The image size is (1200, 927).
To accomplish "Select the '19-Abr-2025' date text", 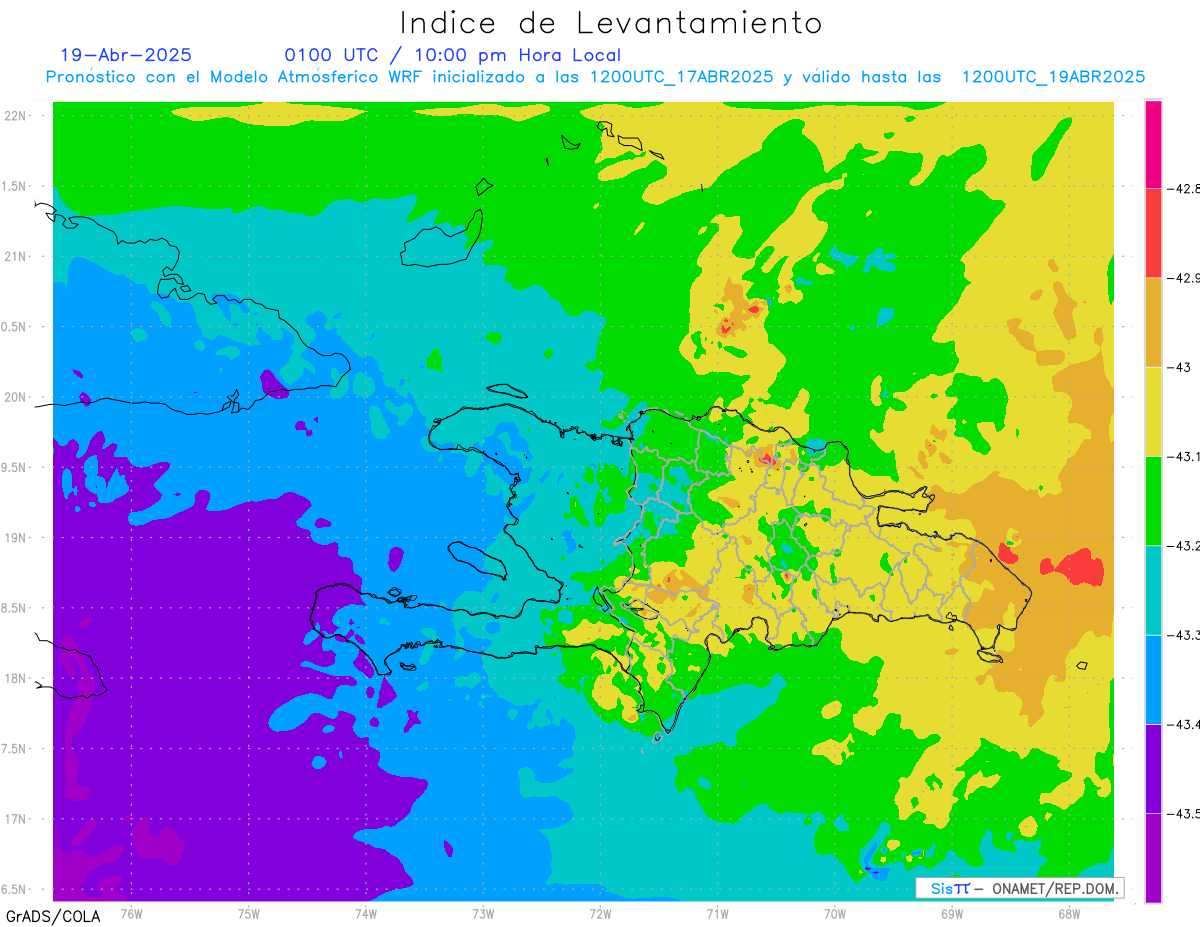I will 126,55.
